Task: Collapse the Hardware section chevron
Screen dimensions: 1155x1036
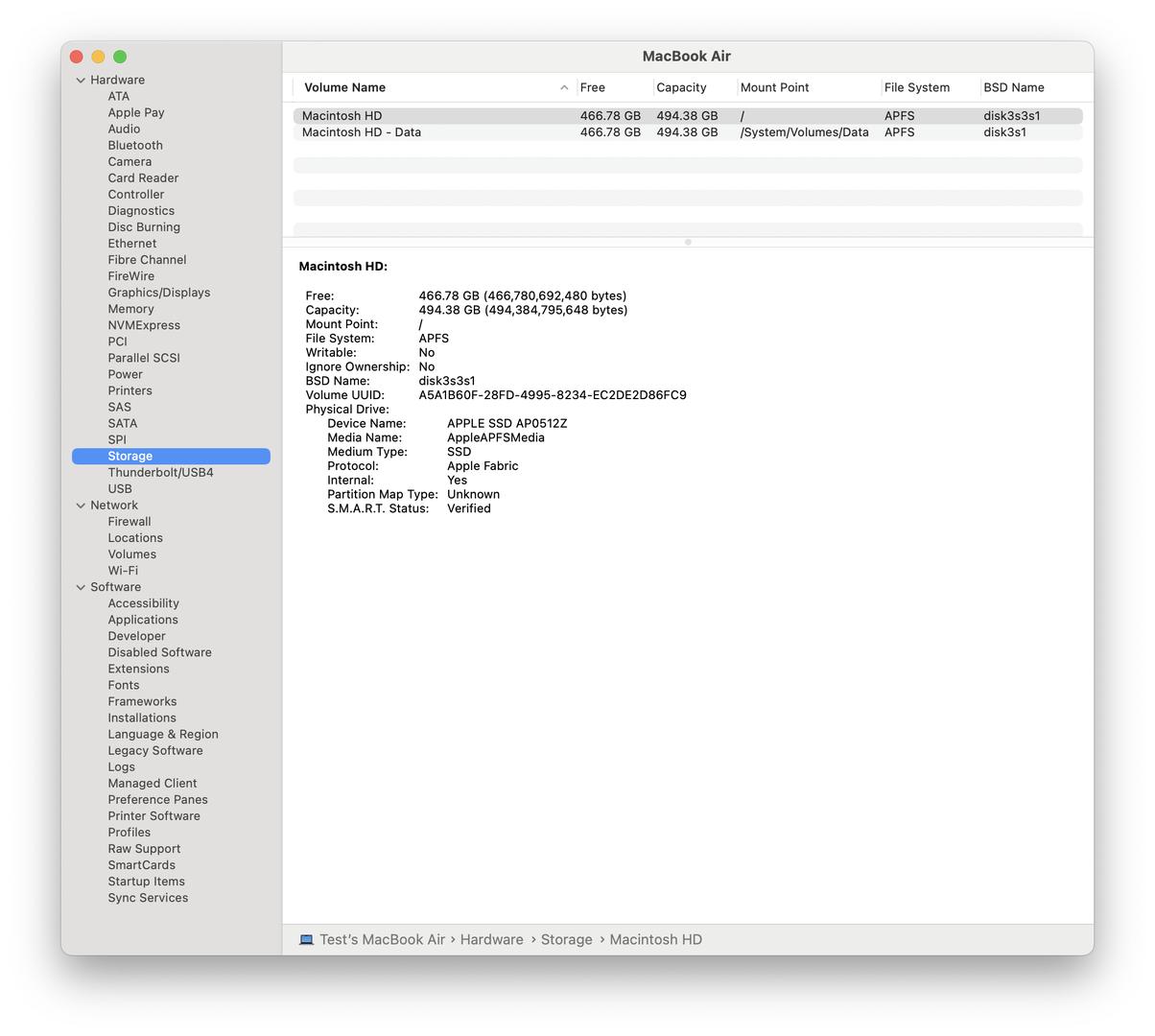Action: 81,81
